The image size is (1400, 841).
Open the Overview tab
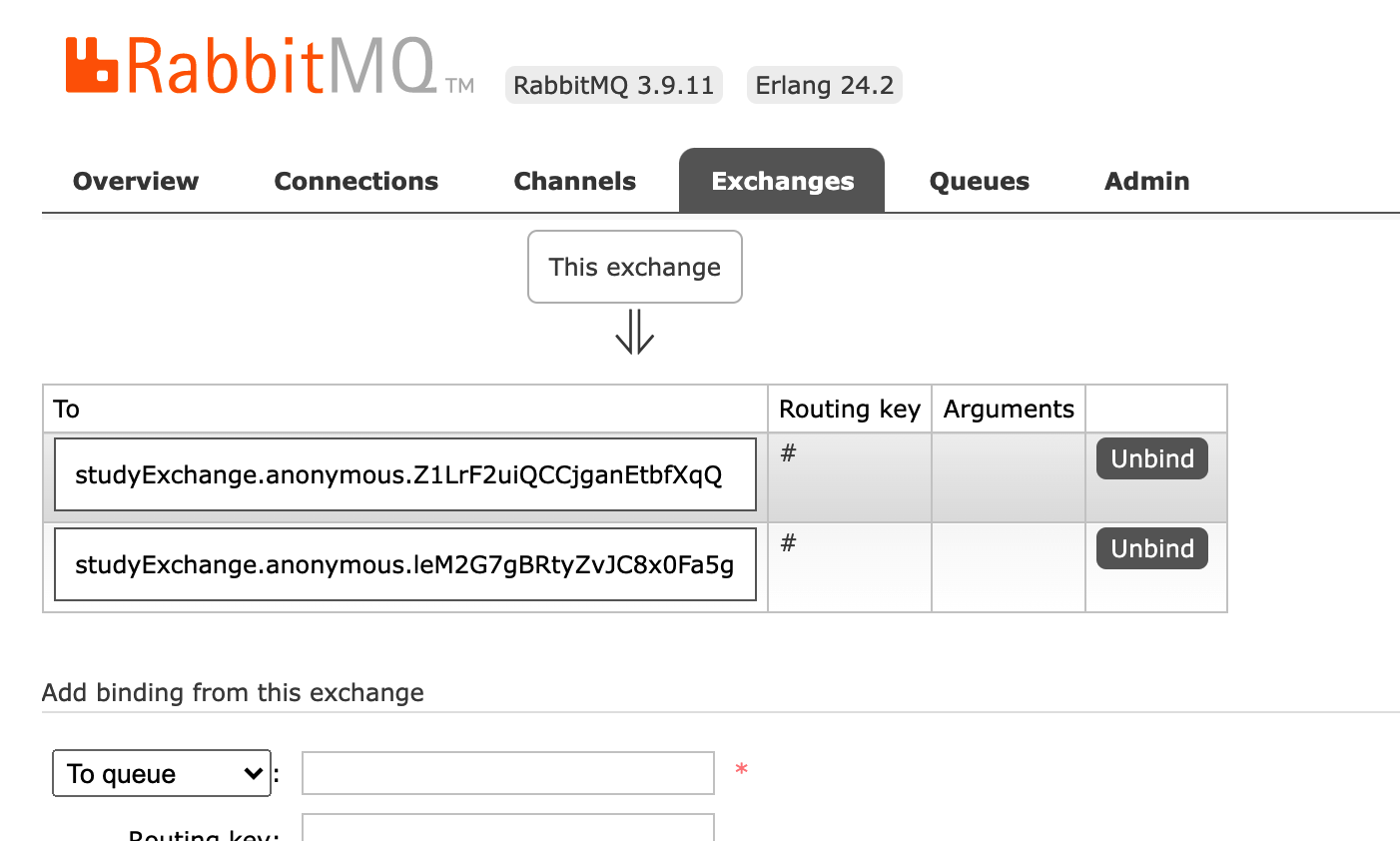[136, 181]
